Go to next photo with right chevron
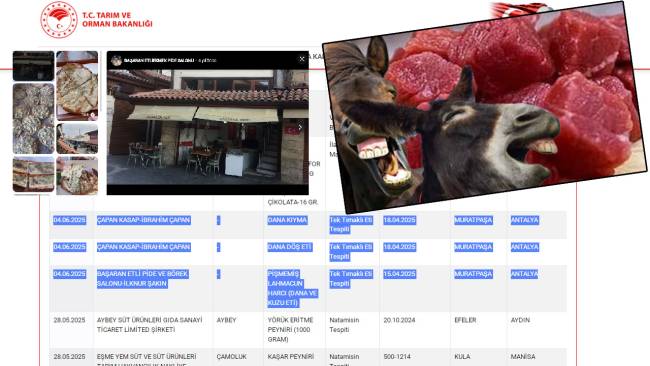The image size is (650, 366). pos(300,127)
